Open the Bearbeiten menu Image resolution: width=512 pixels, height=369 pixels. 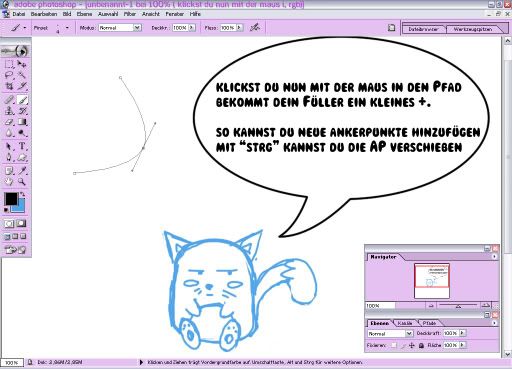point(44,14)
